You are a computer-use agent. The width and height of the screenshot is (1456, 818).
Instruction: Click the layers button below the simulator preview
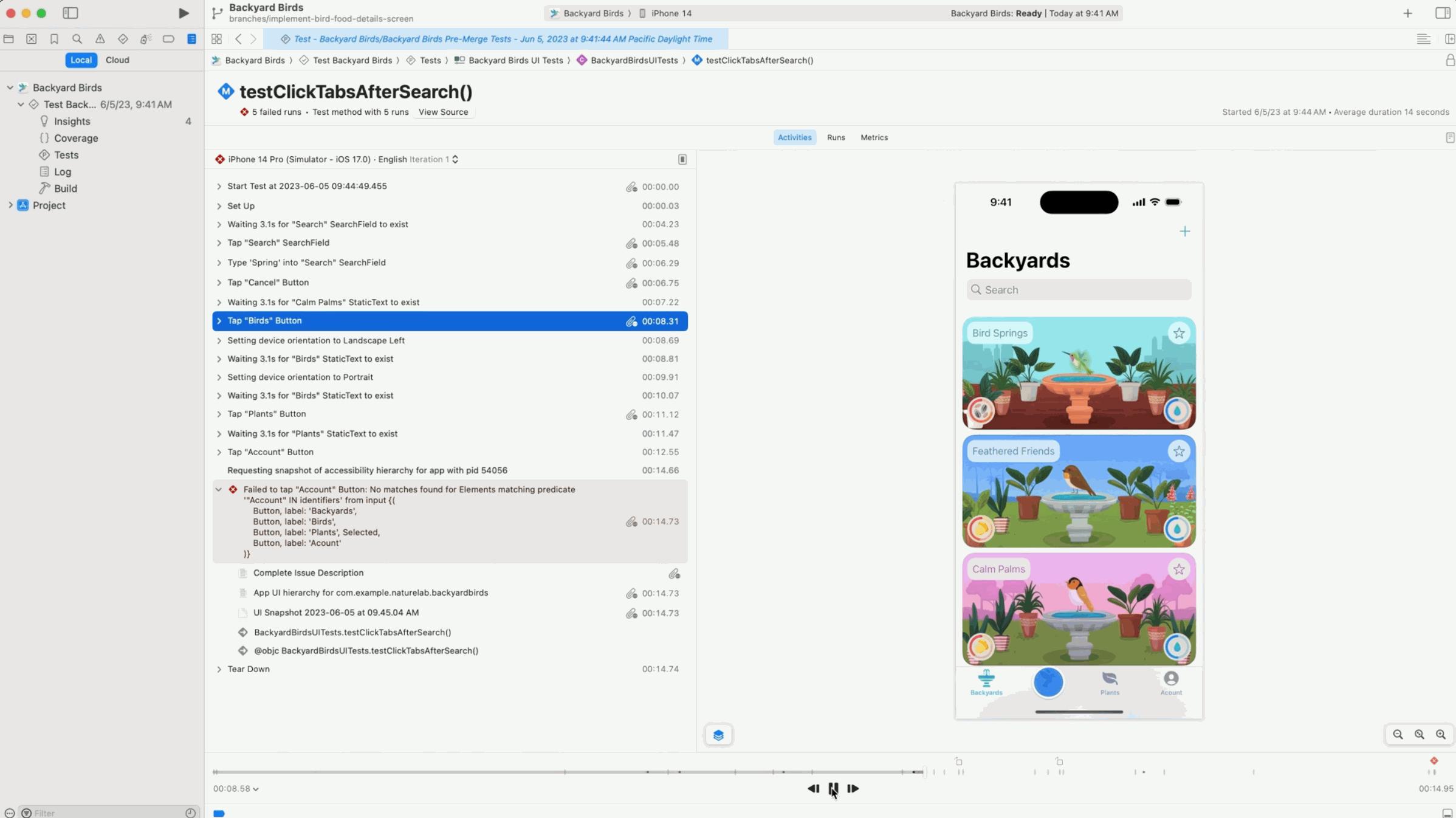pos(718,735)
